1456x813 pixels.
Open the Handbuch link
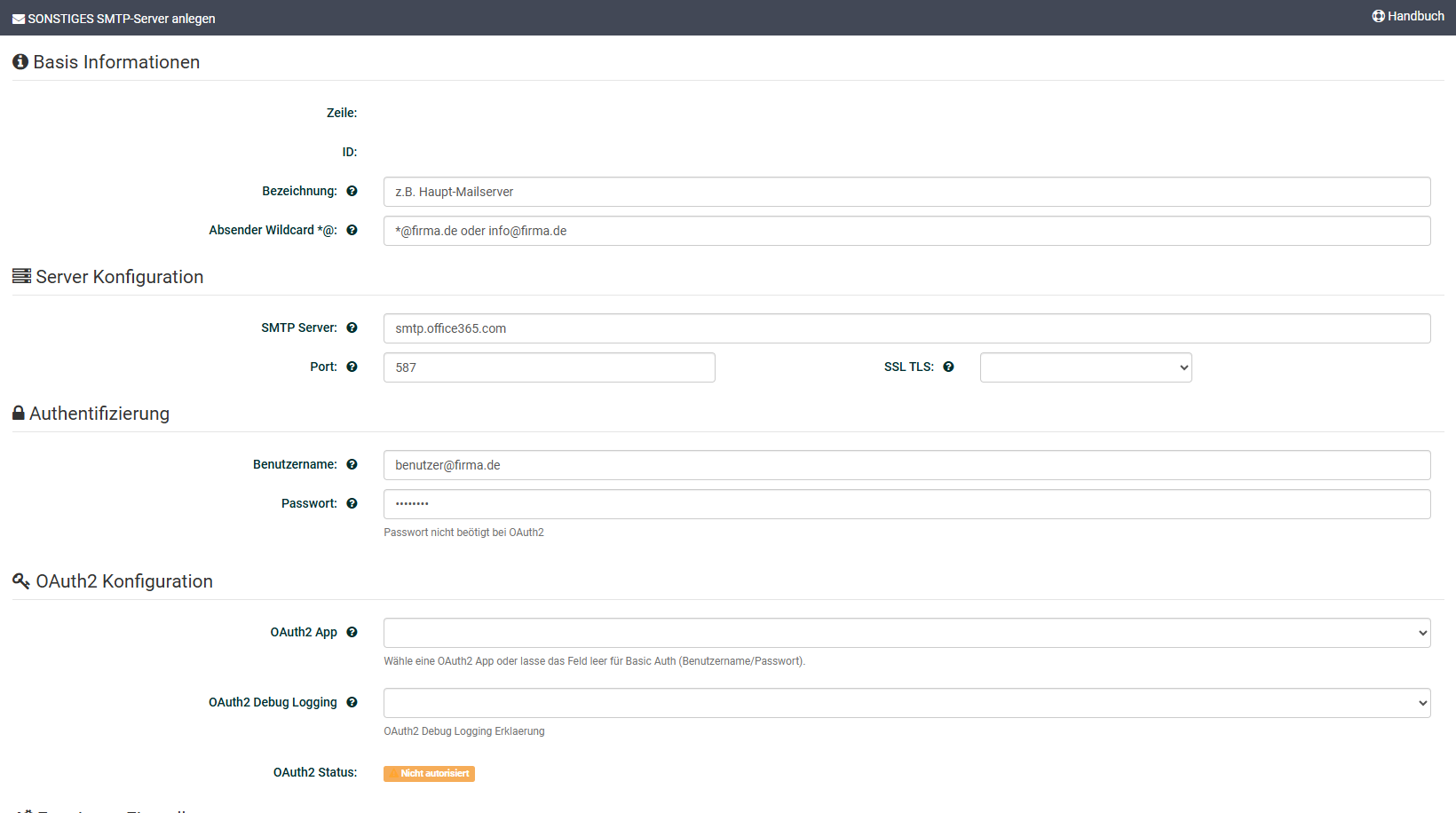pos(1408,16)
